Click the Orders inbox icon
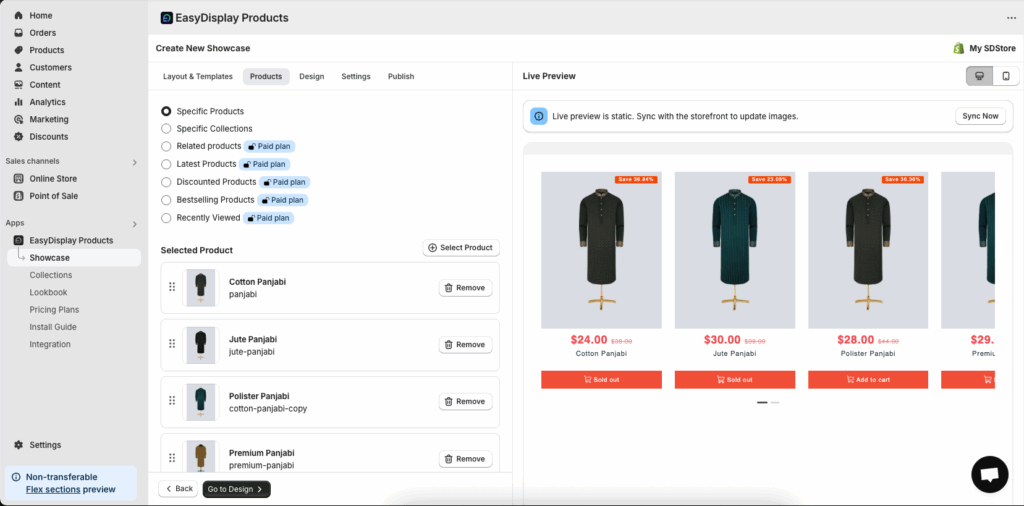This screenshot has height=506, width=1024. tap(18, 33)
